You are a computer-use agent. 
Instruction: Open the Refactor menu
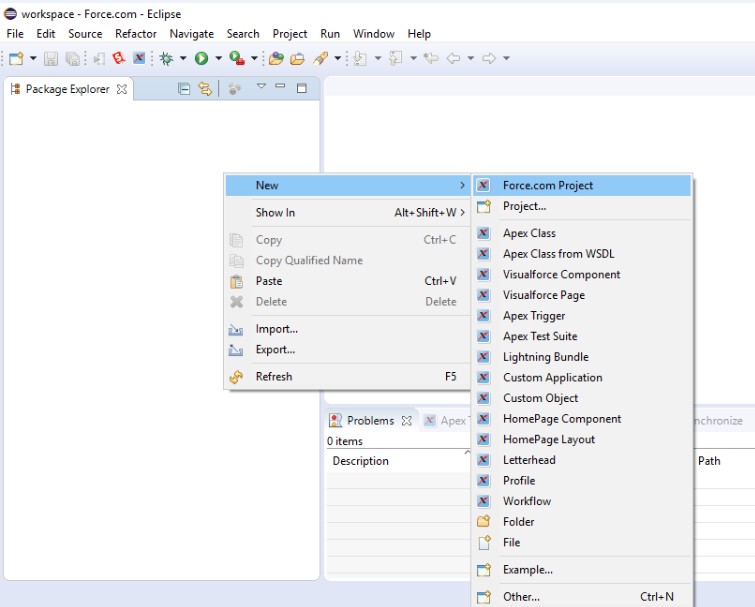[x=135, y=34]
